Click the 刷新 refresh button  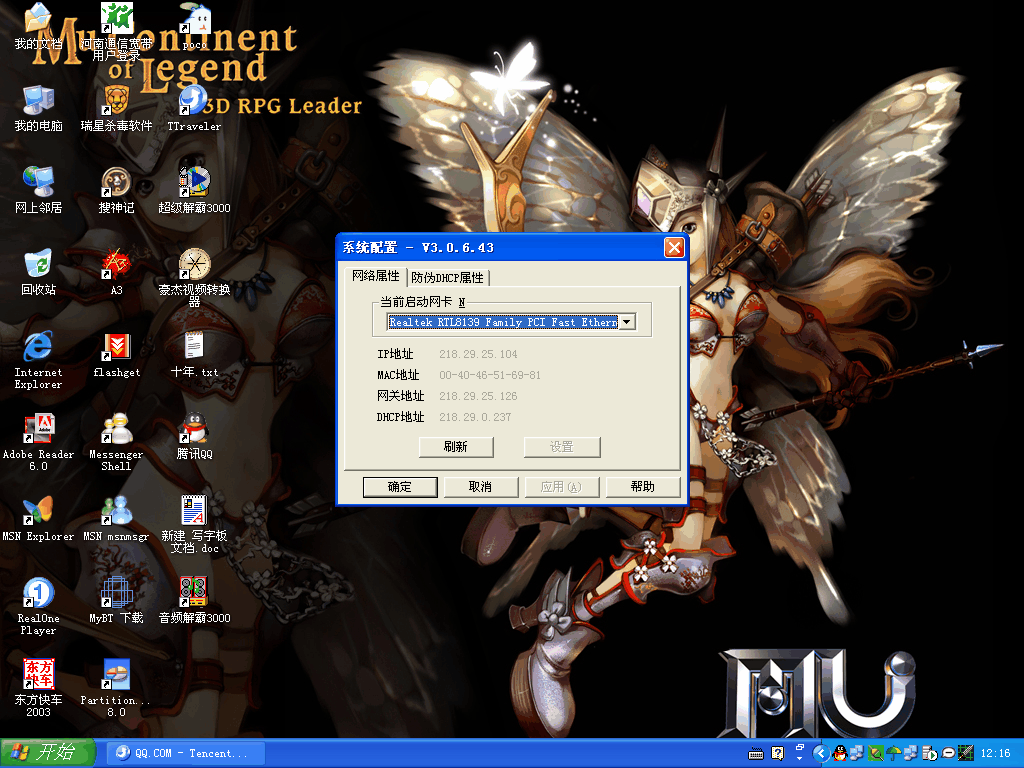[456, 447]
